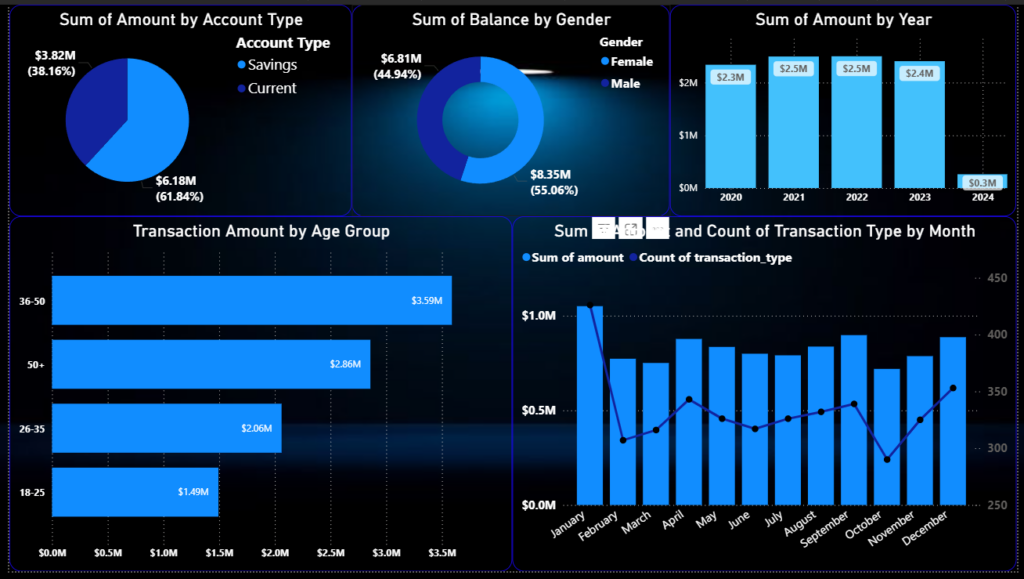The height and width of the screenshot is (579, 1024).
Task: Click the $6.18M (61.84%) data label
Action: tap(179, 189)
